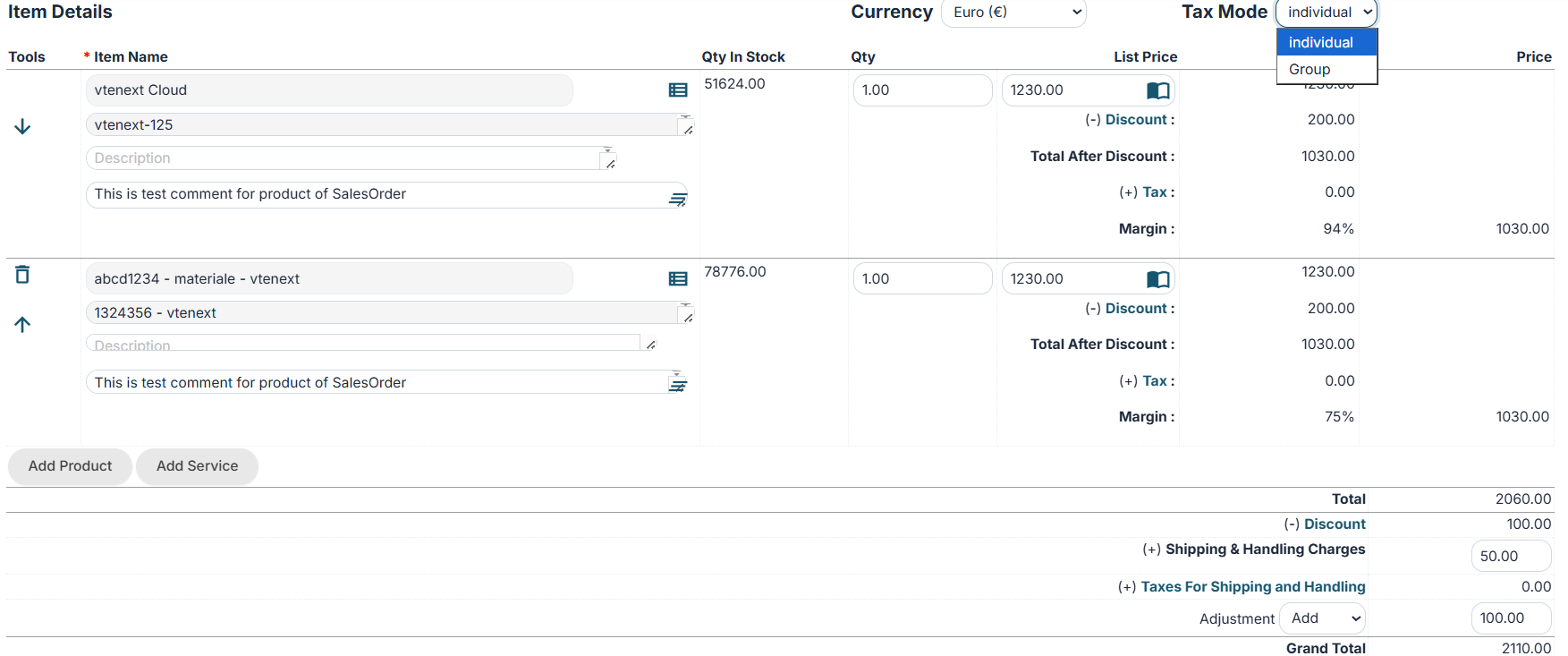The width and height of the screenshot is (1568, 656).
Task: Click Total value 2060.00
Action: pos(1523,499)
